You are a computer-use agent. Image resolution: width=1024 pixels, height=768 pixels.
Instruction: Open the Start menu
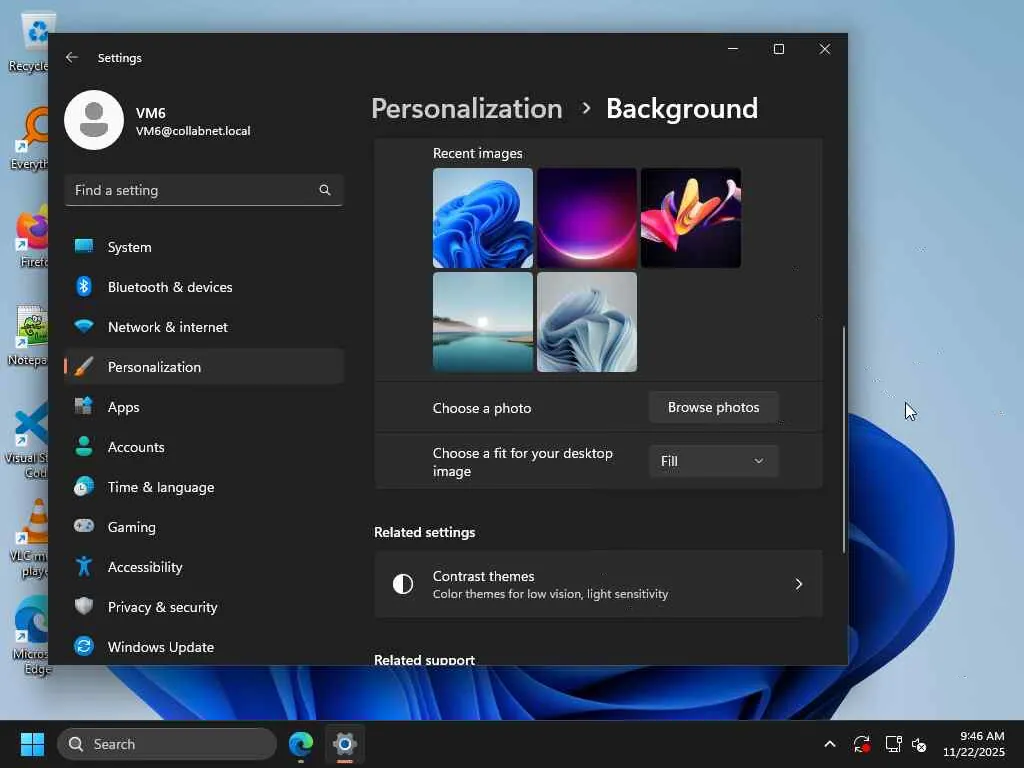33,744
